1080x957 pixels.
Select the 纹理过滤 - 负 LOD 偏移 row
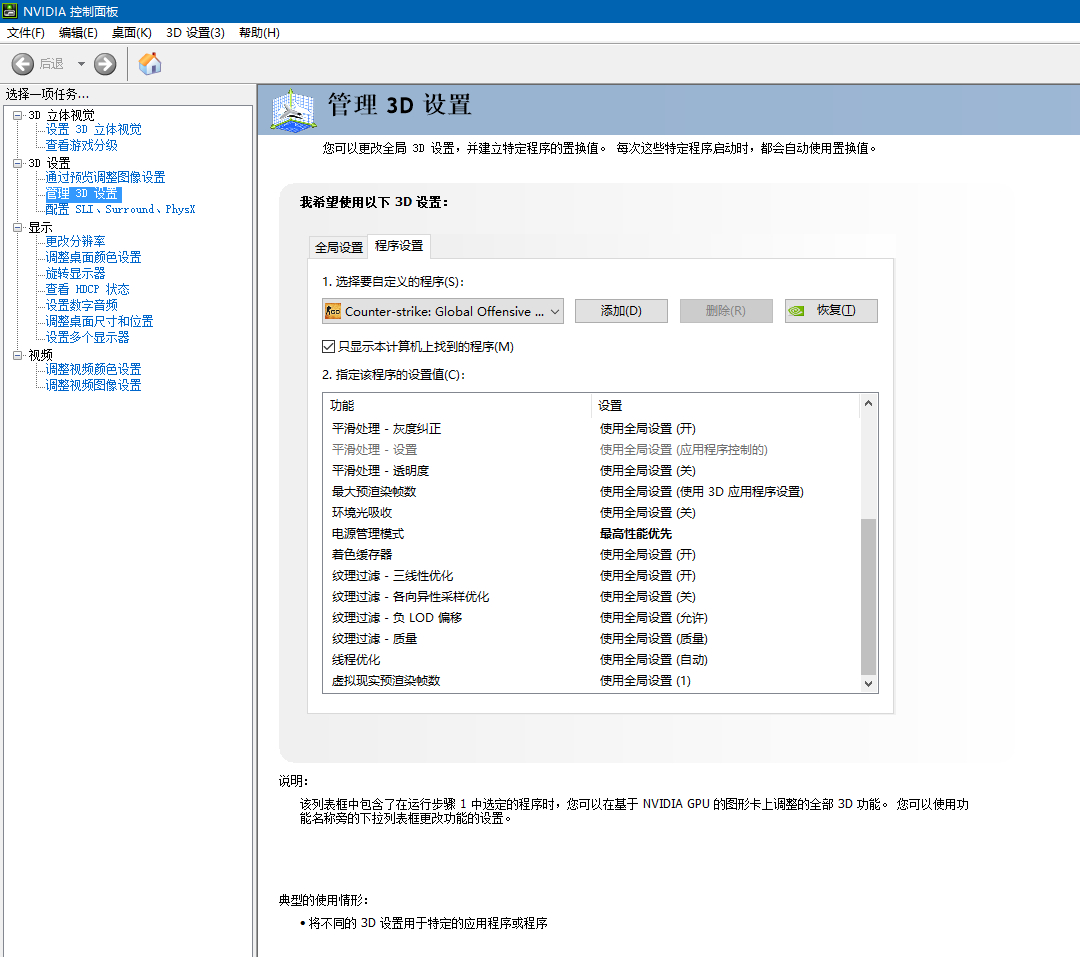(592, 618)
